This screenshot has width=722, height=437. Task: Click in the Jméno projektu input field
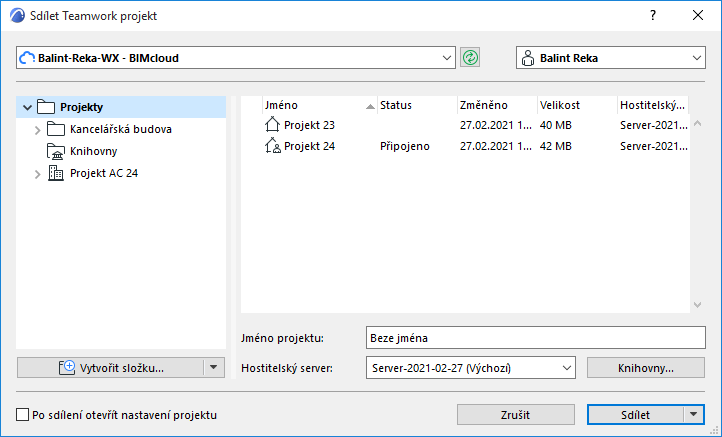click(x=536, y=338)
